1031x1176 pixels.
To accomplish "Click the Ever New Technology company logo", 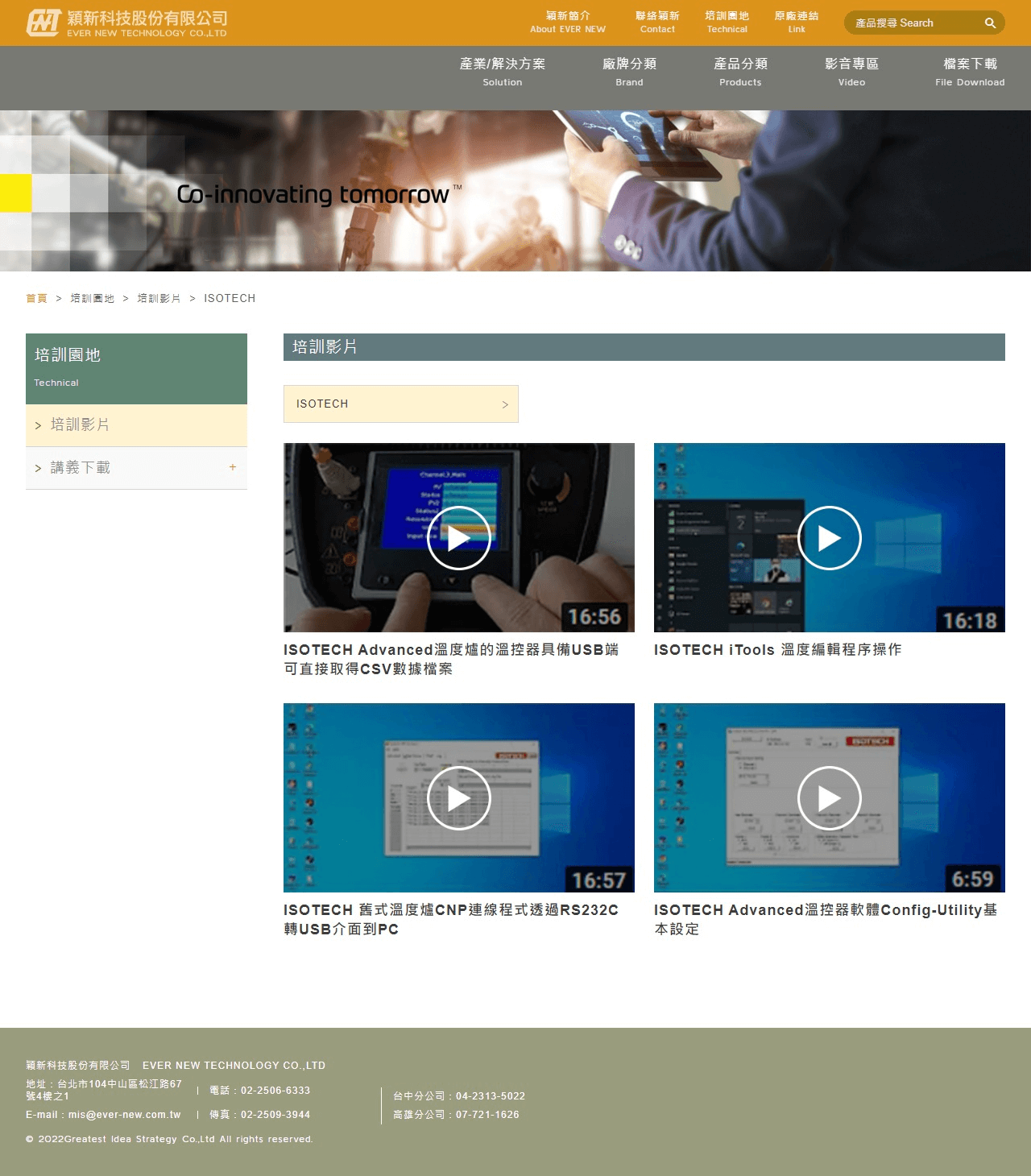I will tap(126, 23).
